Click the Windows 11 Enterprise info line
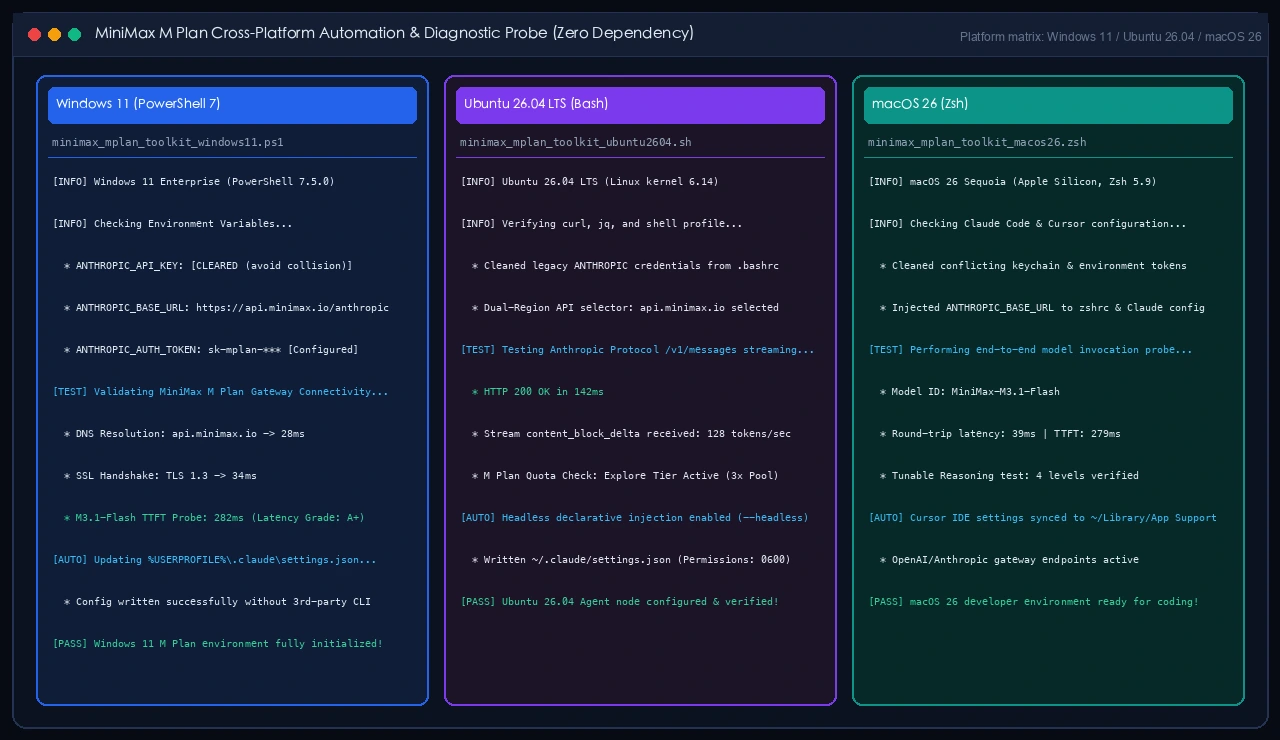1280x740 pixels. click(x=194, y=182)
